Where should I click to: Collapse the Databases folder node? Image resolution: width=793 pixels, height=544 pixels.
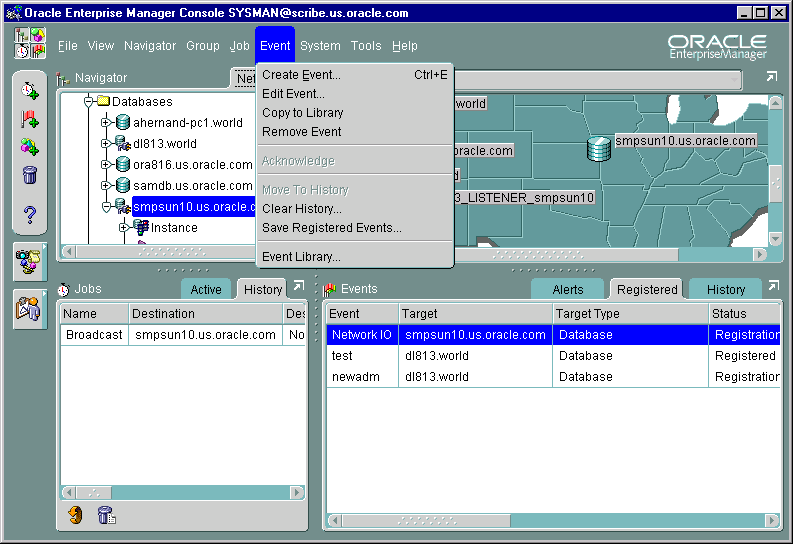click(x=88, y=102)
